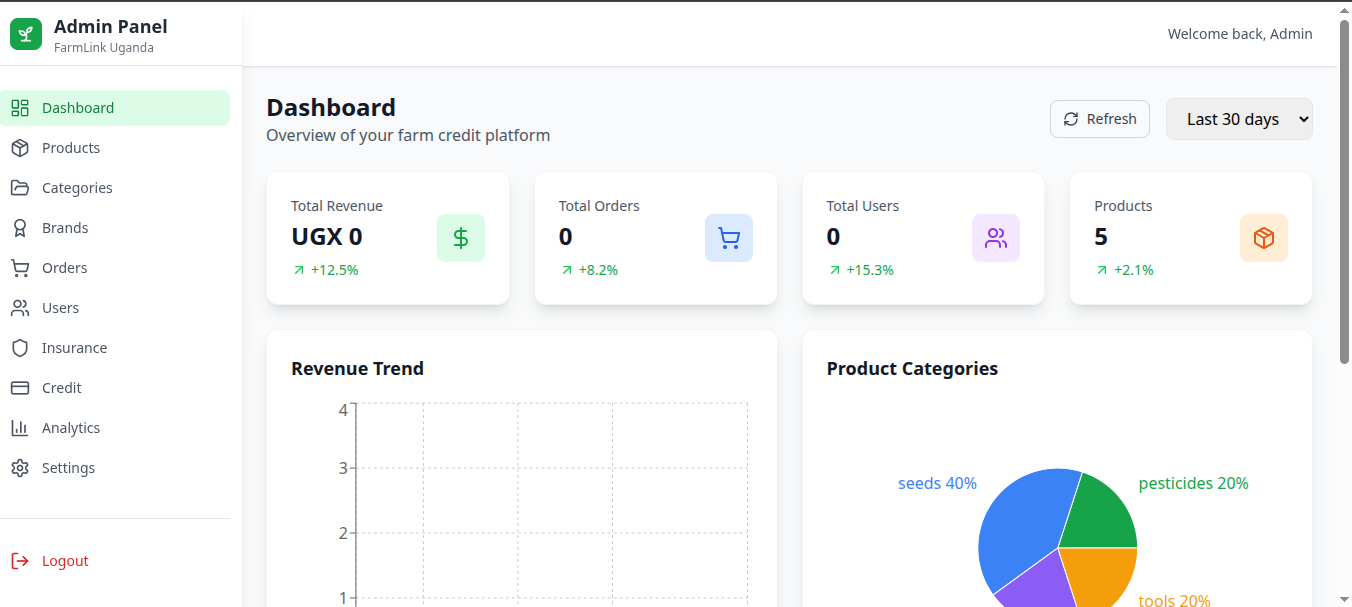Click the green FarmLink sprout logo
Viewport: 1352px width, 607px height.
pyautogui.click(x=26, y=34)
